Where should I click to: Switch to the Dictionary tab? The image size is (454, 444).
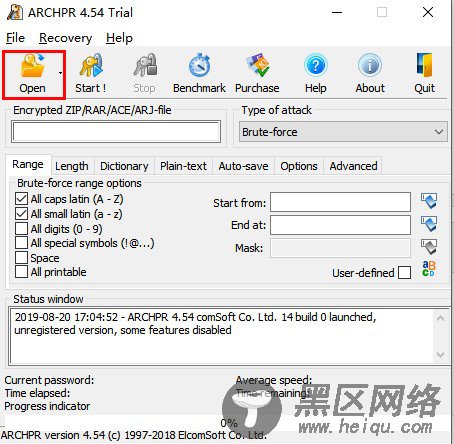pos(124,166)
